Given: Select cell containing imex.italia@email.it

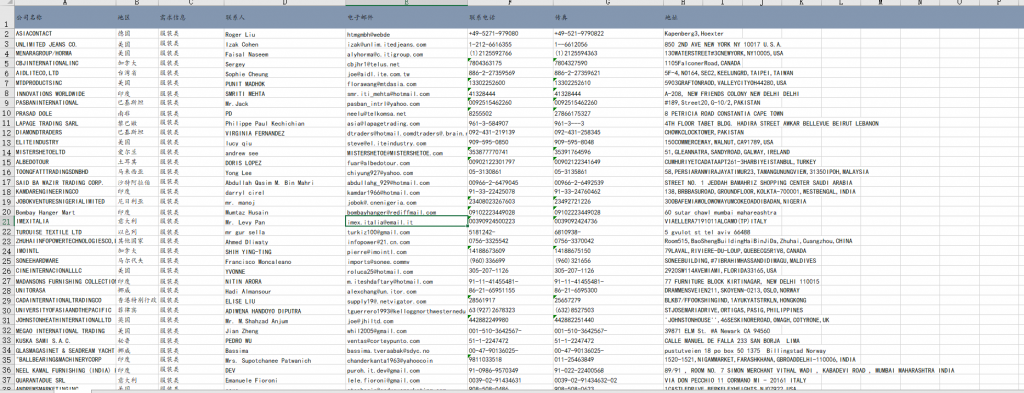Looking at the screenshot, I should click(x=406, y=222).
